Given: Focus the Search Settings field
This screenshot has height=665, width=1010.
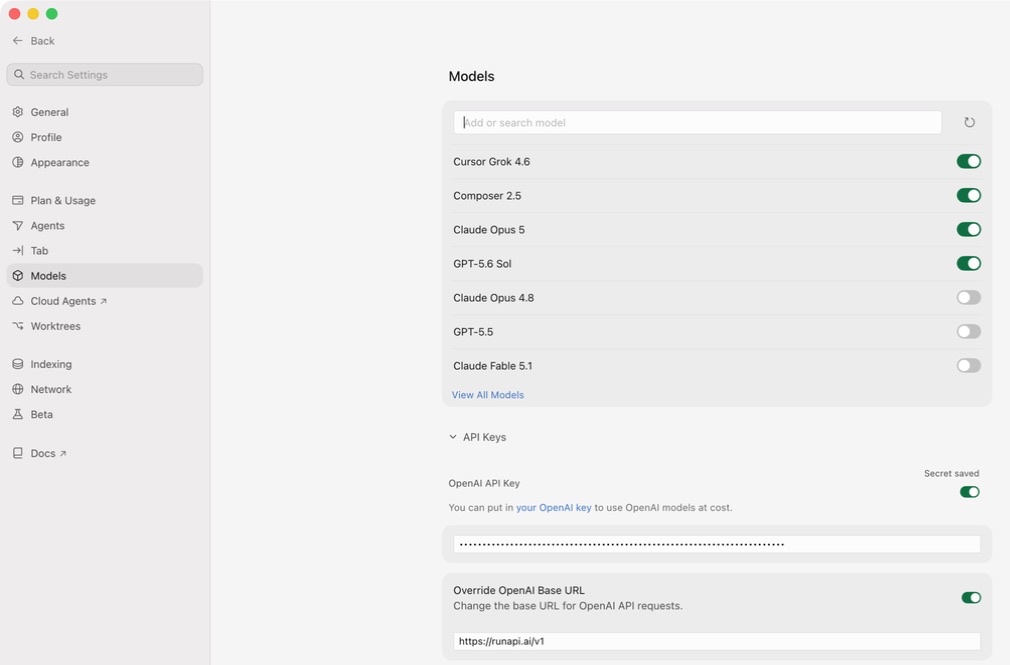Looking at the screenshot, I should (105, 75).
